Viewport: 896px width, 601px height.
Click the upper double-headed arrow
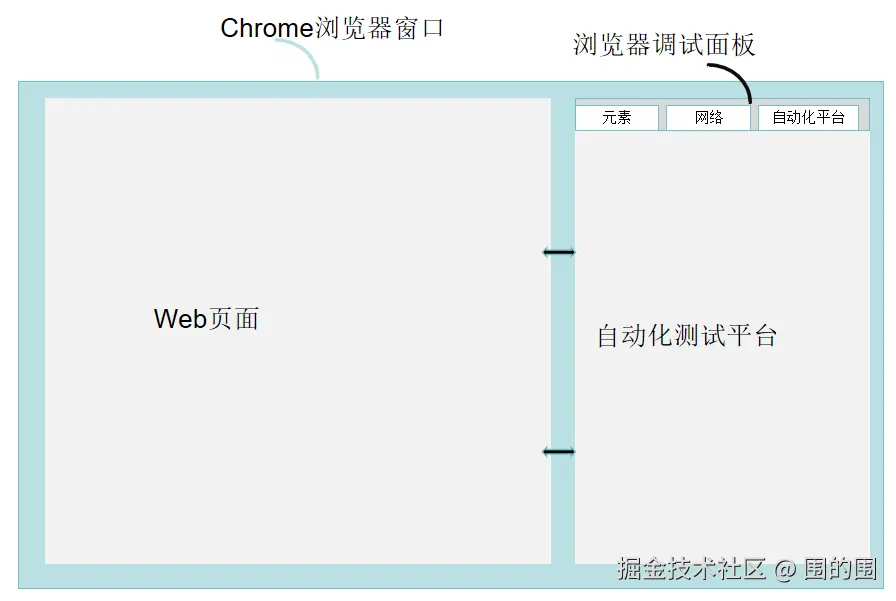coord(559,252)
